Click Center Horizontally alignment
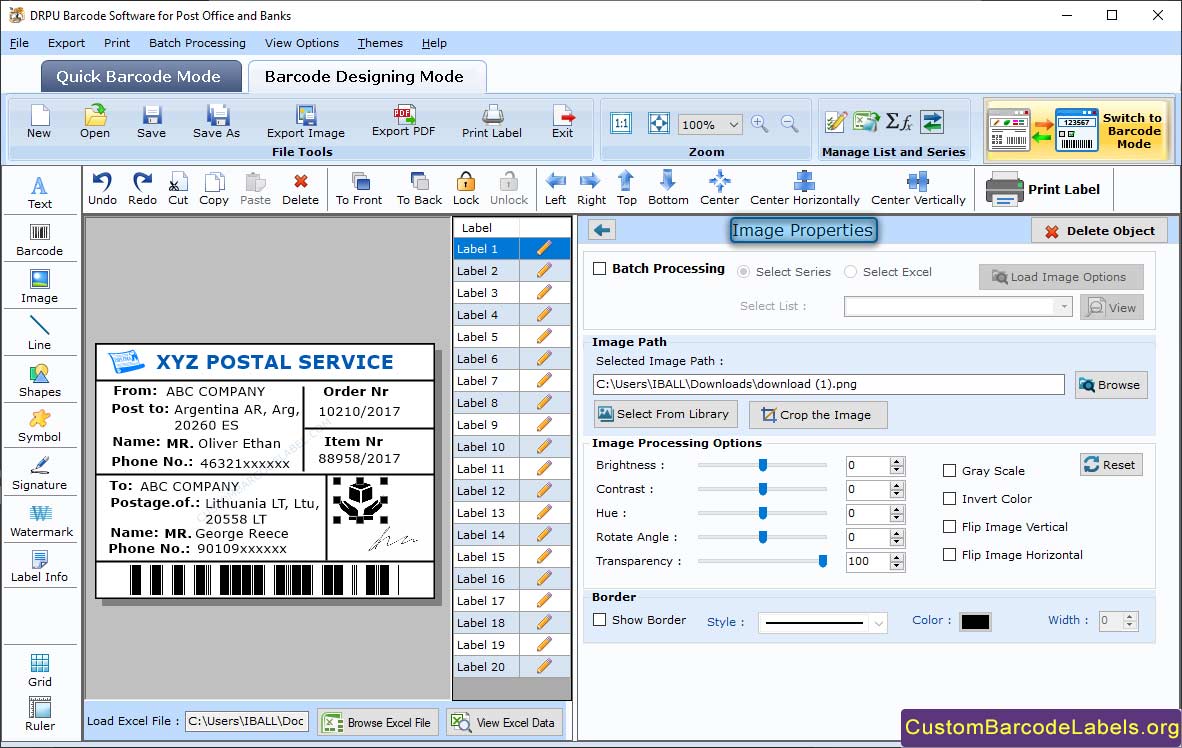Viewport: 1182px width, 748px height. pos(804,189)
